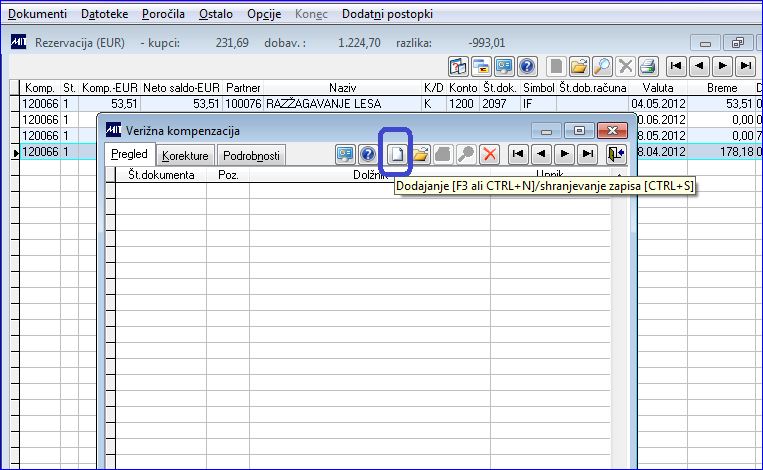The height and width of the screenshot is (470, 763).
Task: Click the Št.dokumenta column header
Action: tap(161, 175)
